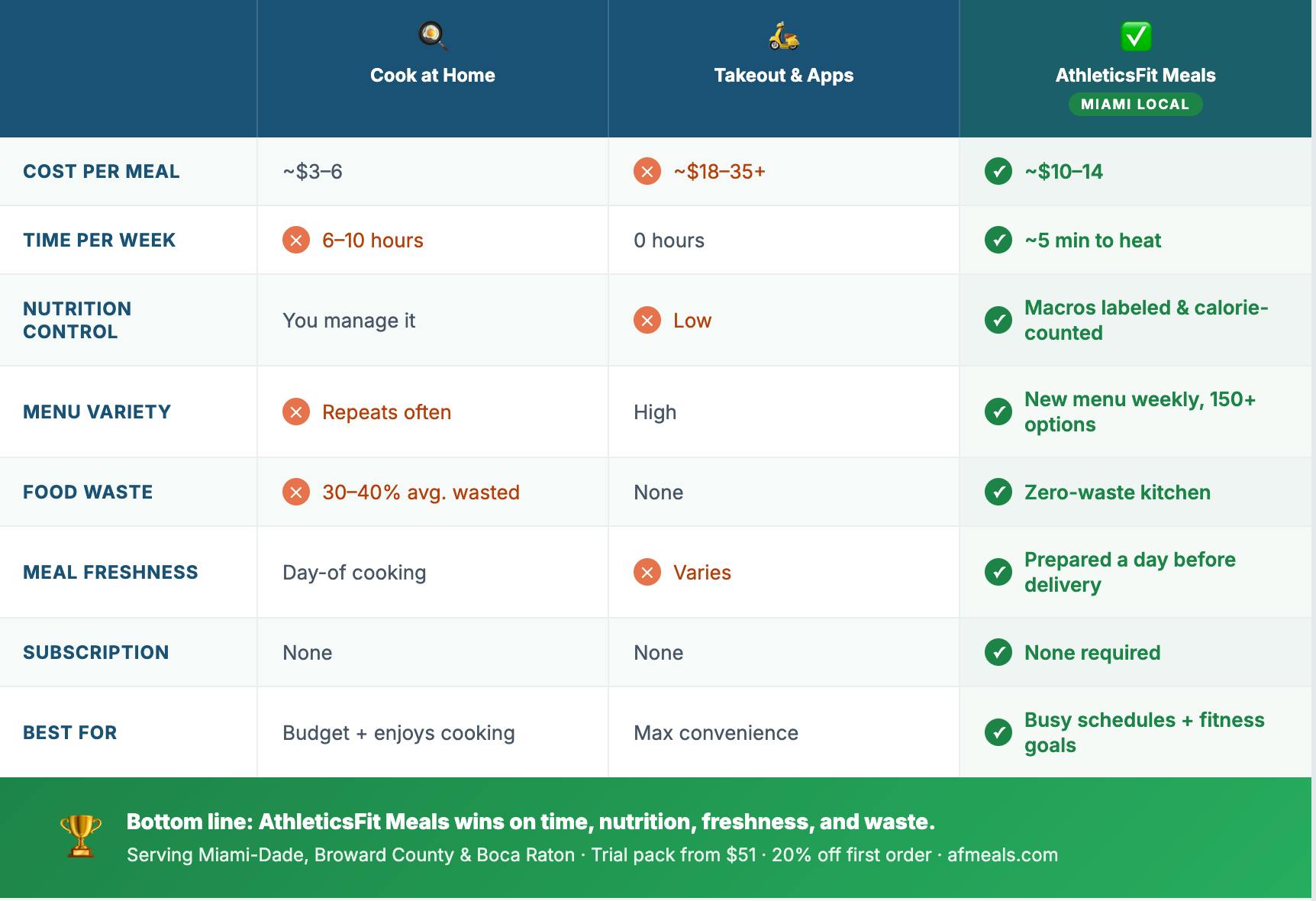The image size is (1316, 901).
Task: Click the green check next to Zero-waste kitchen
Action: 998,492
